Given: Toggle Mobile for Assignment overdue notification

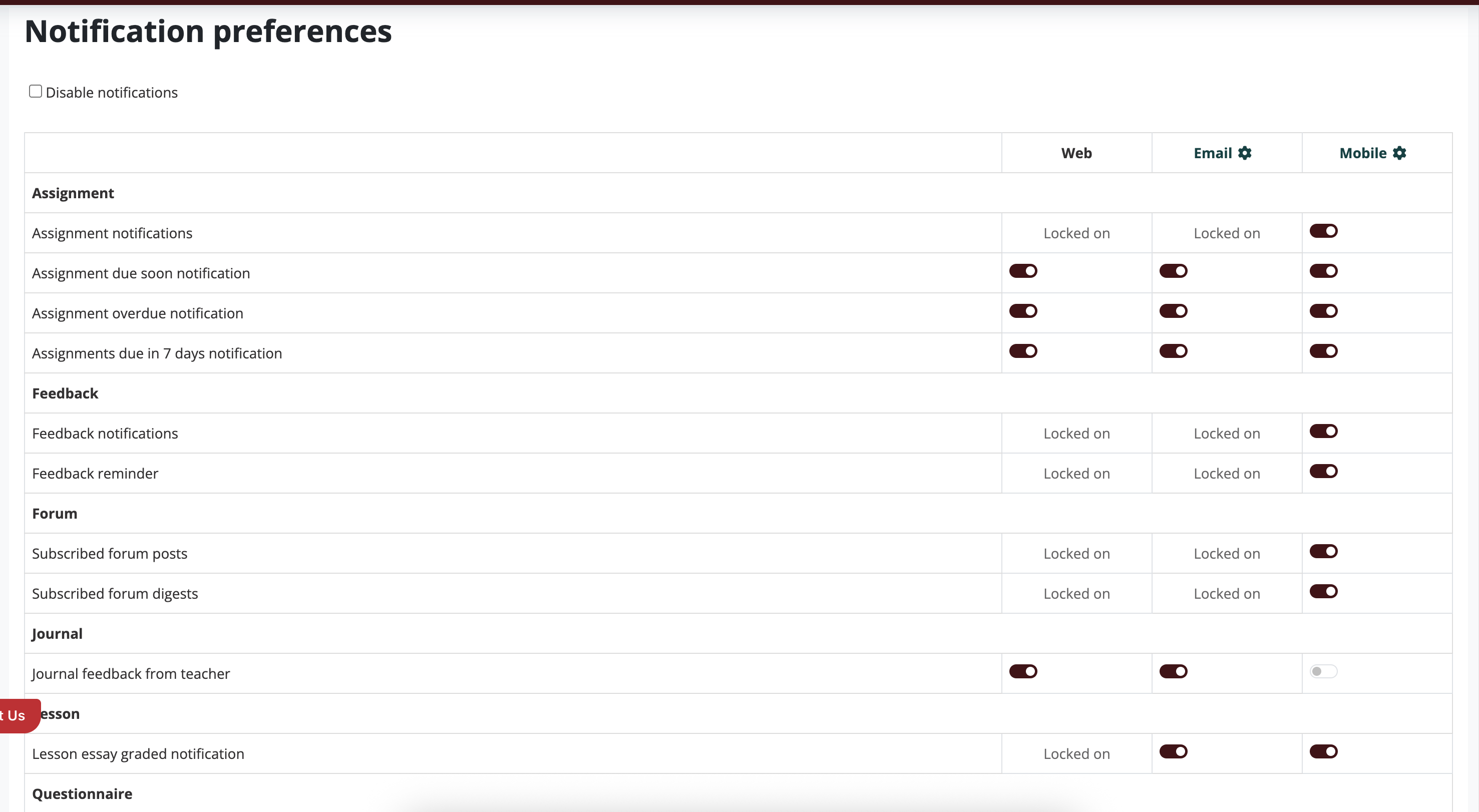Looking at the screenshot, I should pyautogui.click(x=1323, y=311).
